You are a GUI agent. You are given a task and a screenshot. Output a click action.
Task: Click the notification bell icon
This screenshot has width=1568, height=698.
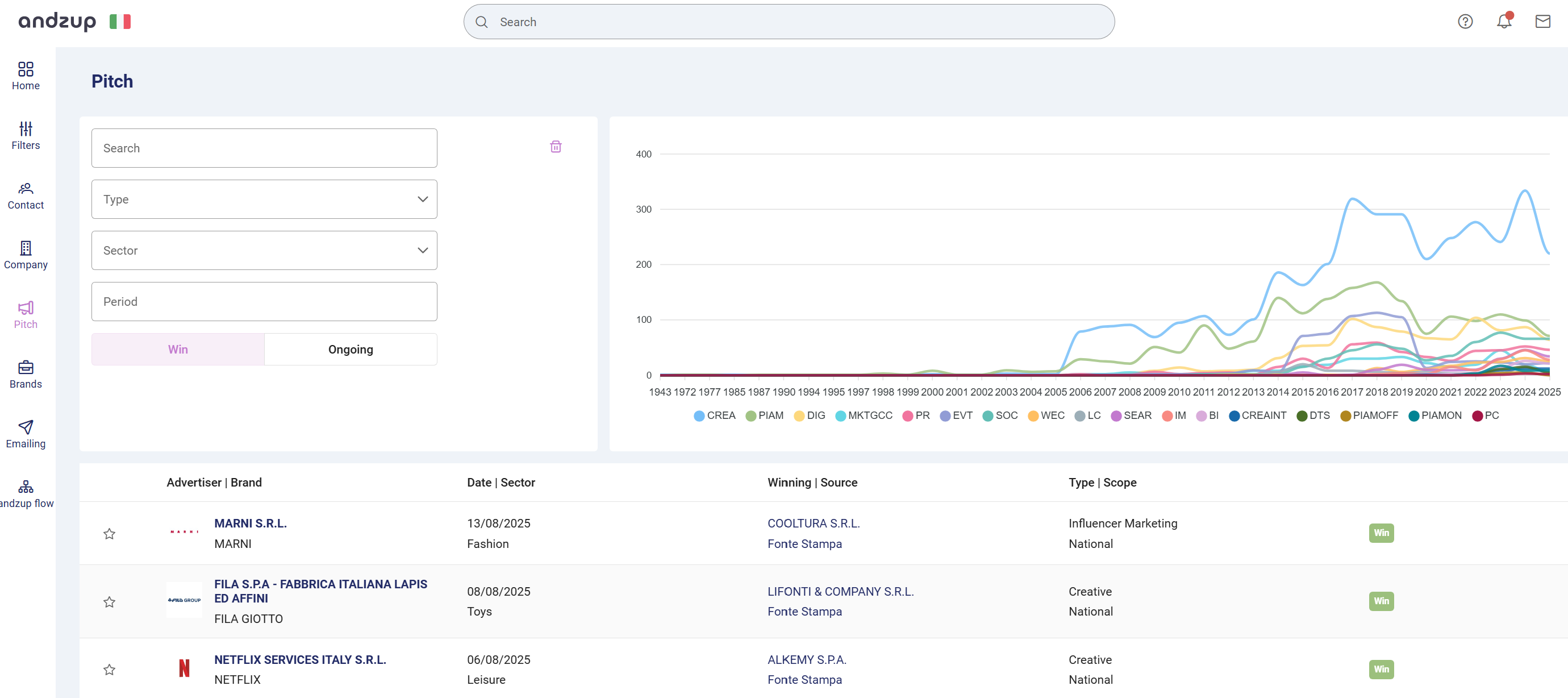click(1503, 22)
